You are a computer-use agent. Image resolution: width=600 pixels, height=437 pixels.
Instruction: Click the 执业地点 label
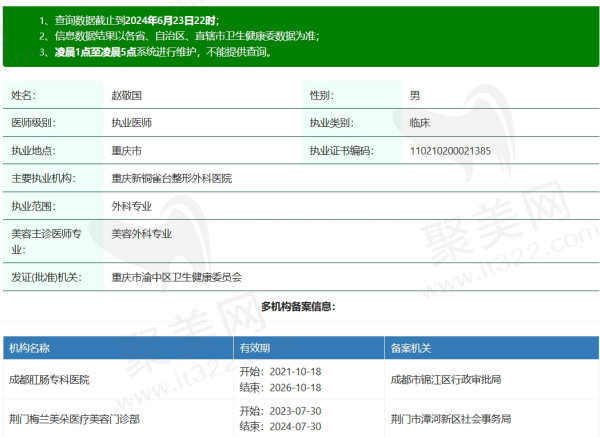33,151
